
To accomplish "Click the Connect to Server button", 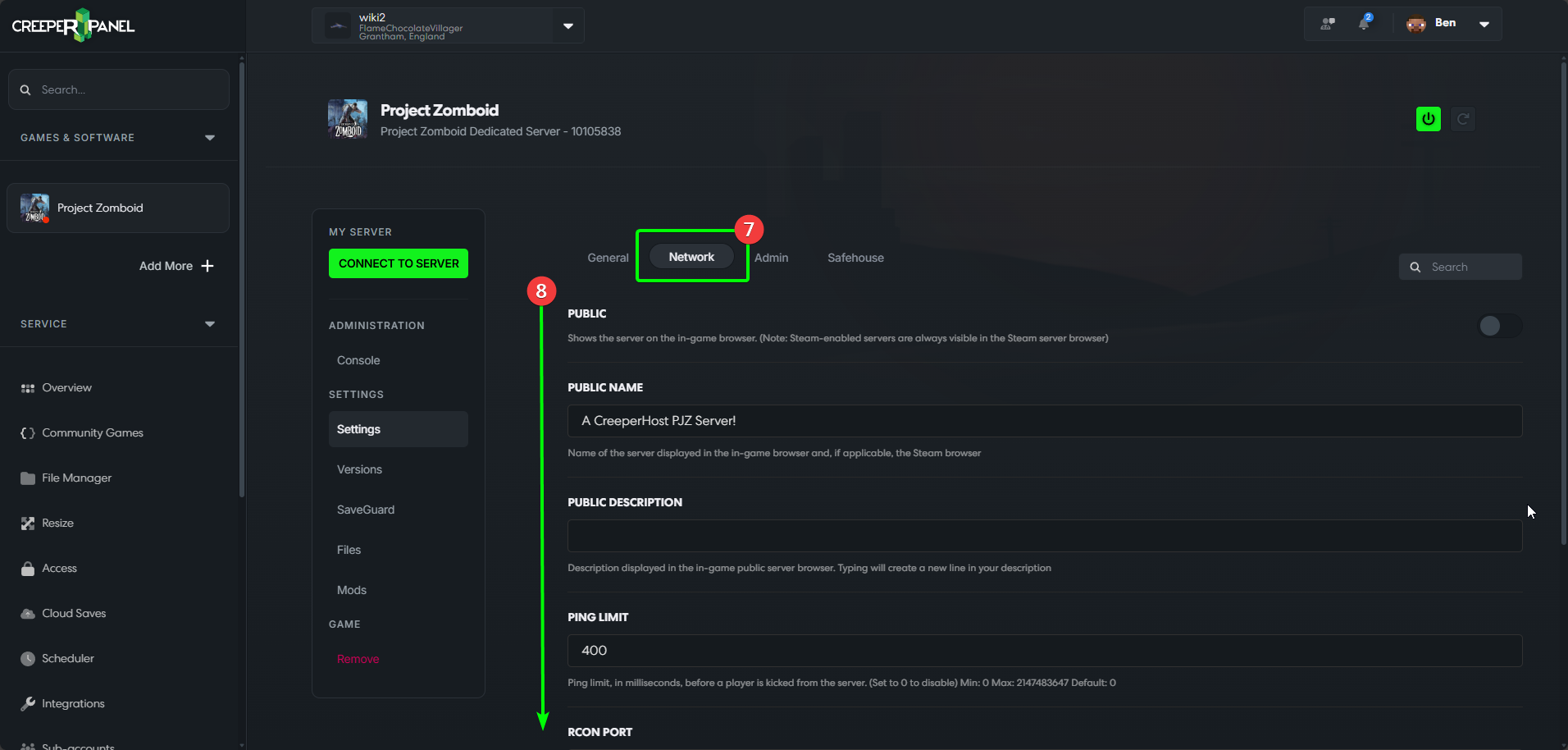I will [x=399, y=263].
